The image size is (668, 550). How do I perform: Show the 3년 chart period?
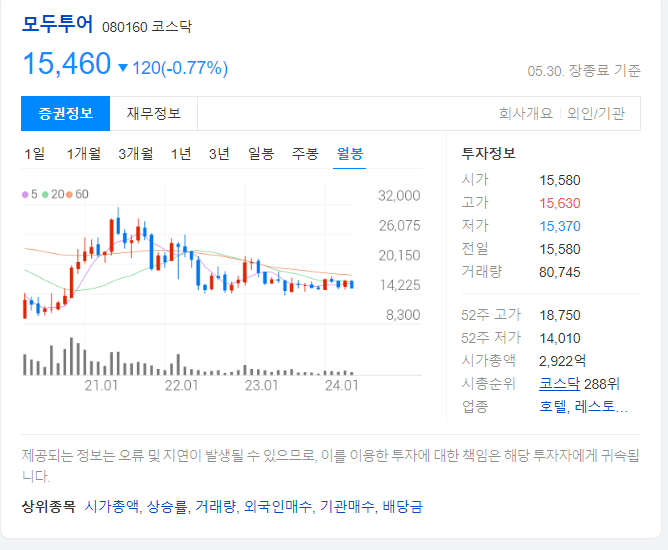click(219, 154)
